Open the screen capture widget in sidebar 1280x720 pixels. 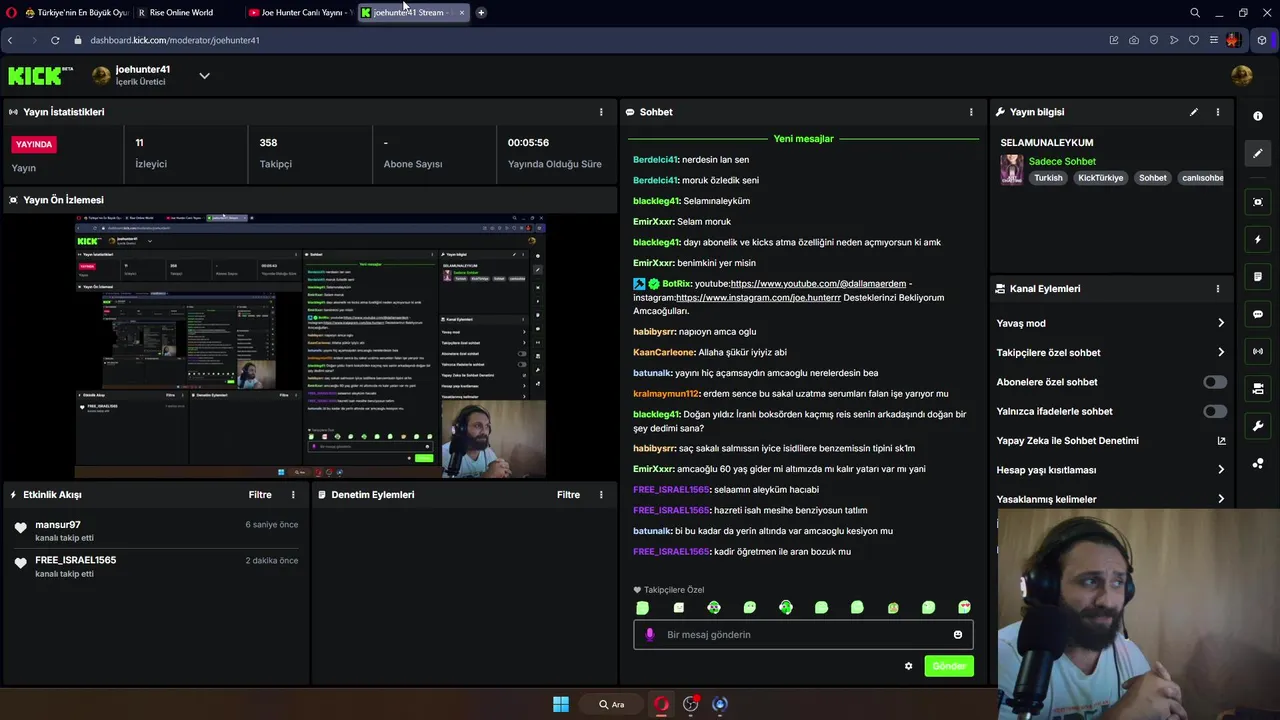[1258, 202]
